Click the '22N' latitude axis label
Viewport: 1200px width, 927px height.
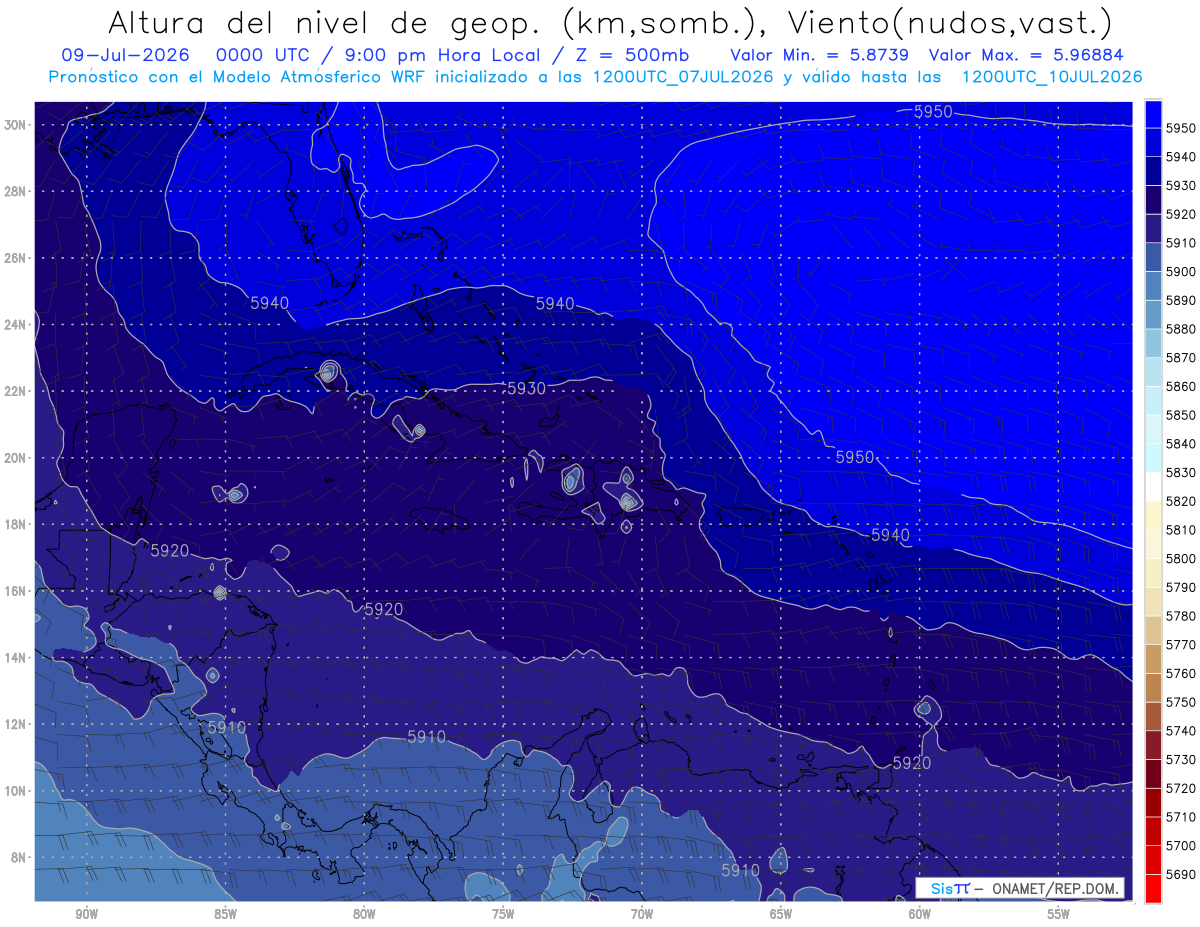coord(14,391)
